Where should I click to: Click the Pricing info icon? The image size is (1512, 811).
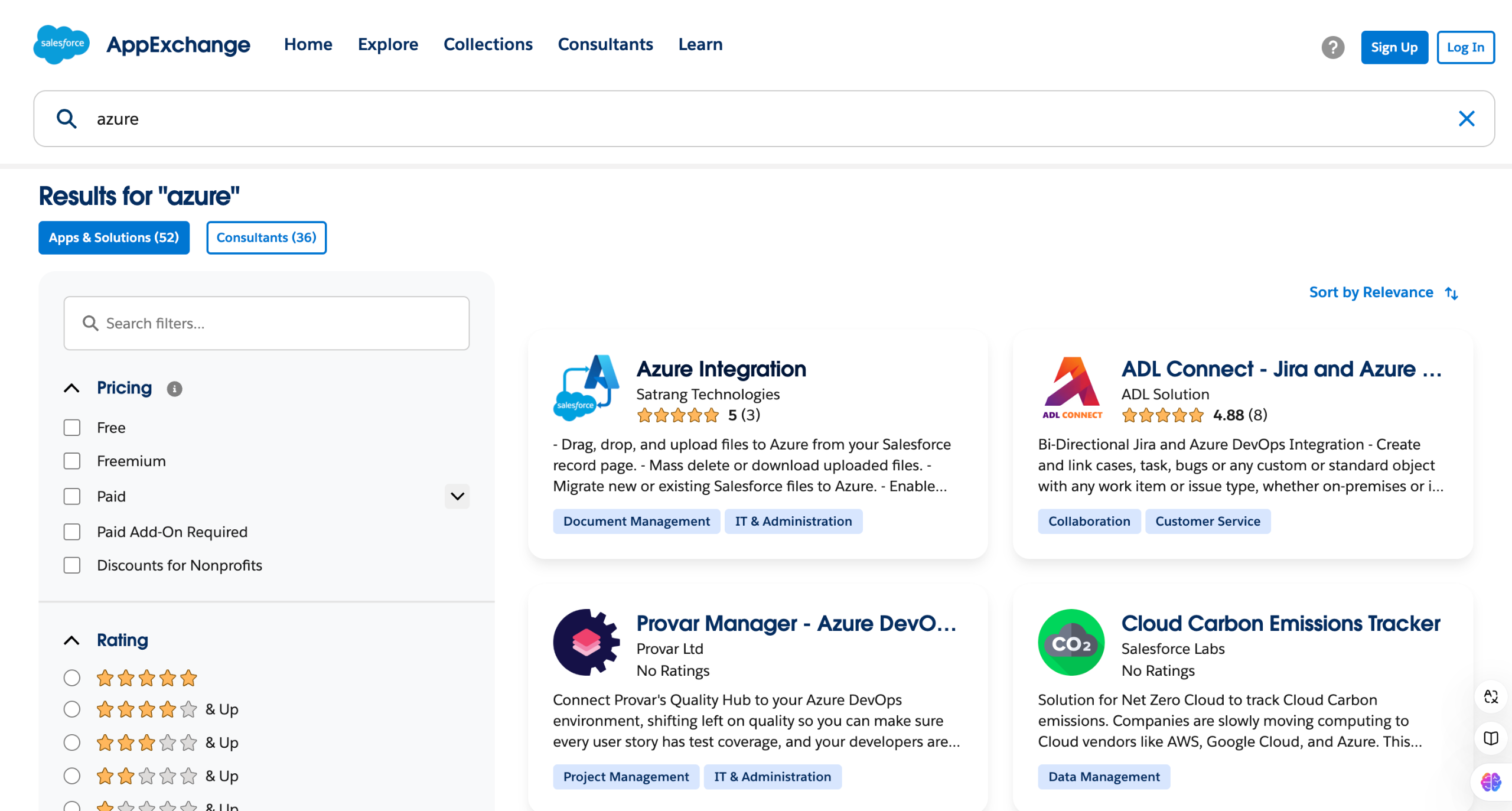tap(174, 389)
